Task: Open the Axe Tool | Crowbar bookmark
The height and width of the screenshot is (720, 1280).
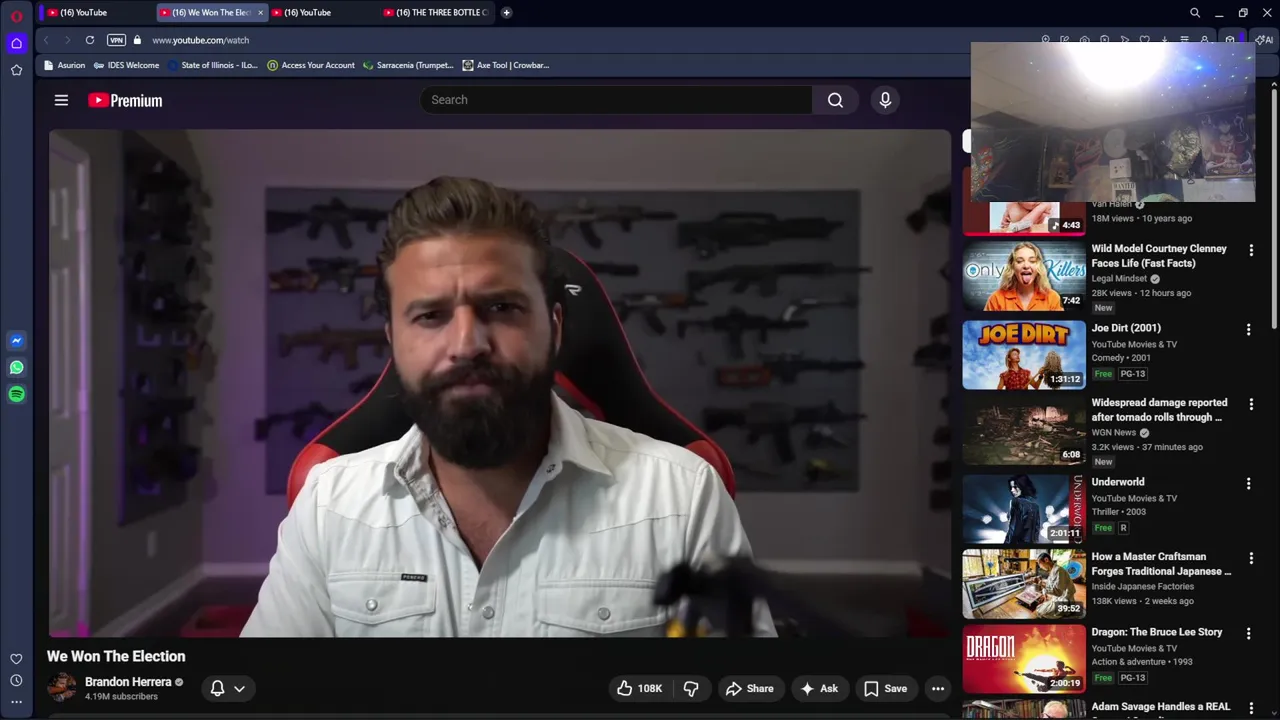Action: coord(505,65)
